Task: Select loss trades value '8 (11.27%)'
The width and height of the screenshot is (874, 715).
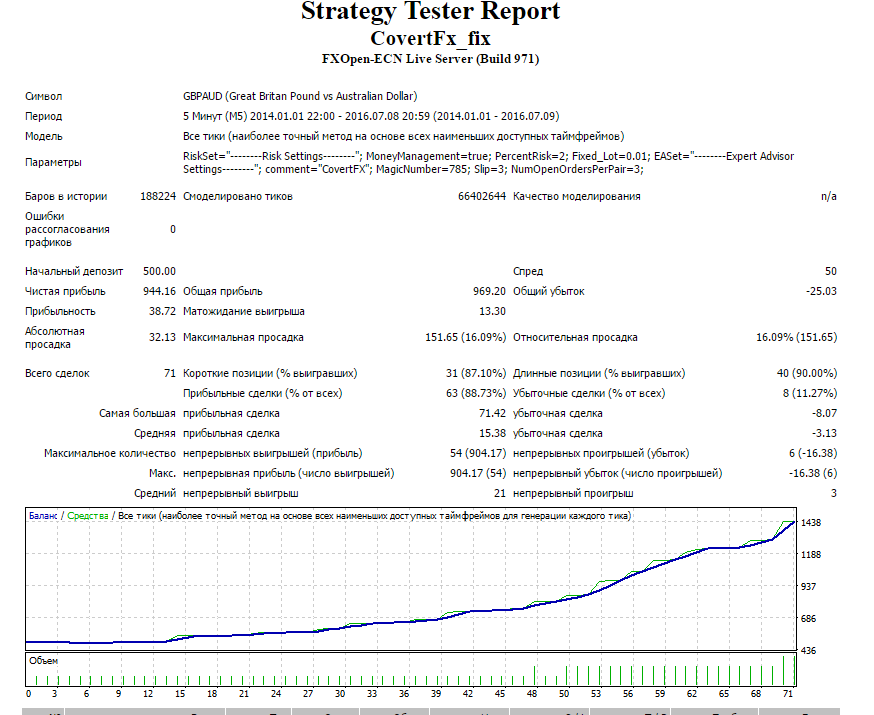Action: [809, 393]
